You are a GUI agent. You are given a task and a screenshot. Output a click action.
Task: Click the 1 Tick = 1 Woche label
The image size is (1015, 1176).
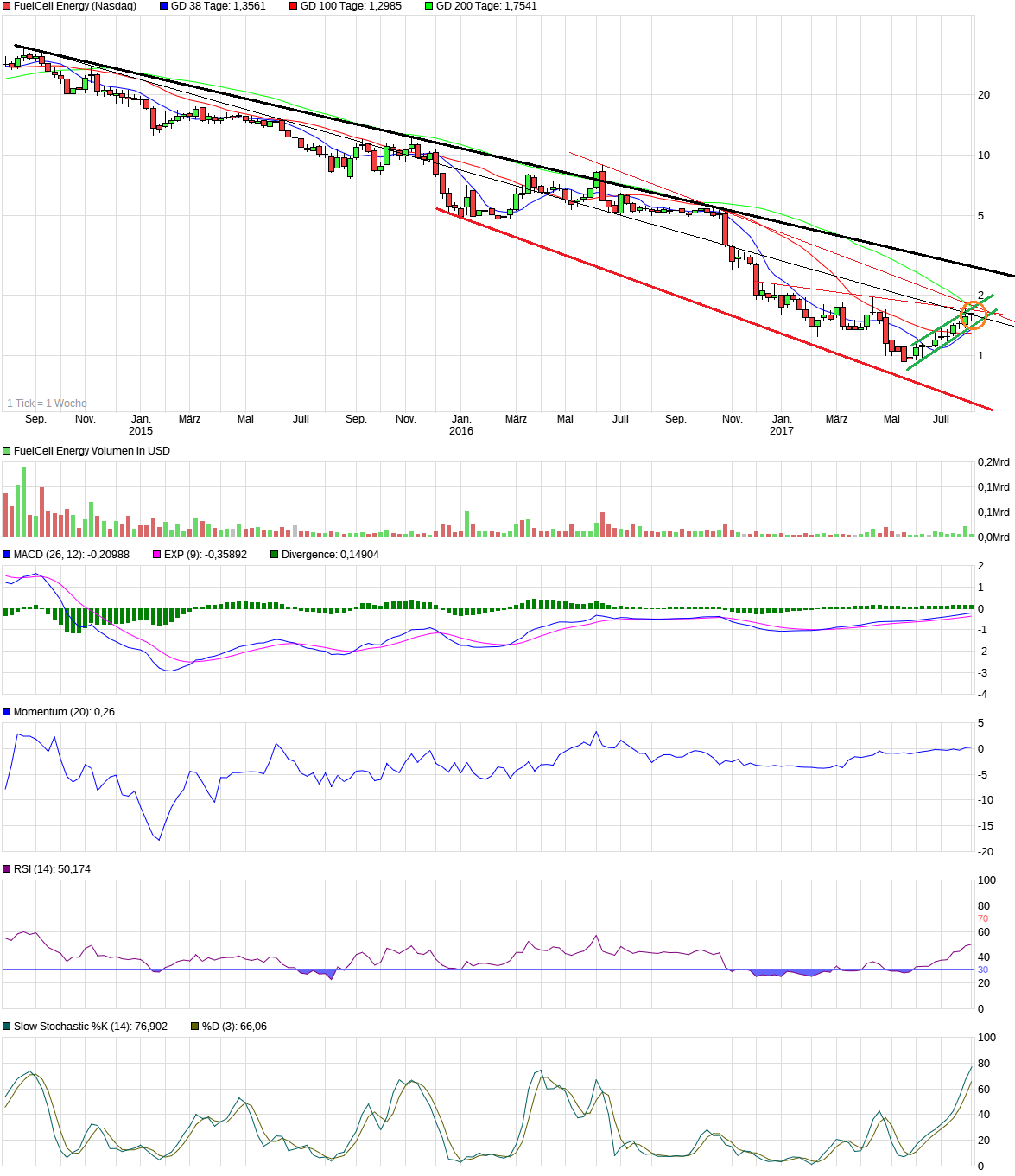coord(47,403)
